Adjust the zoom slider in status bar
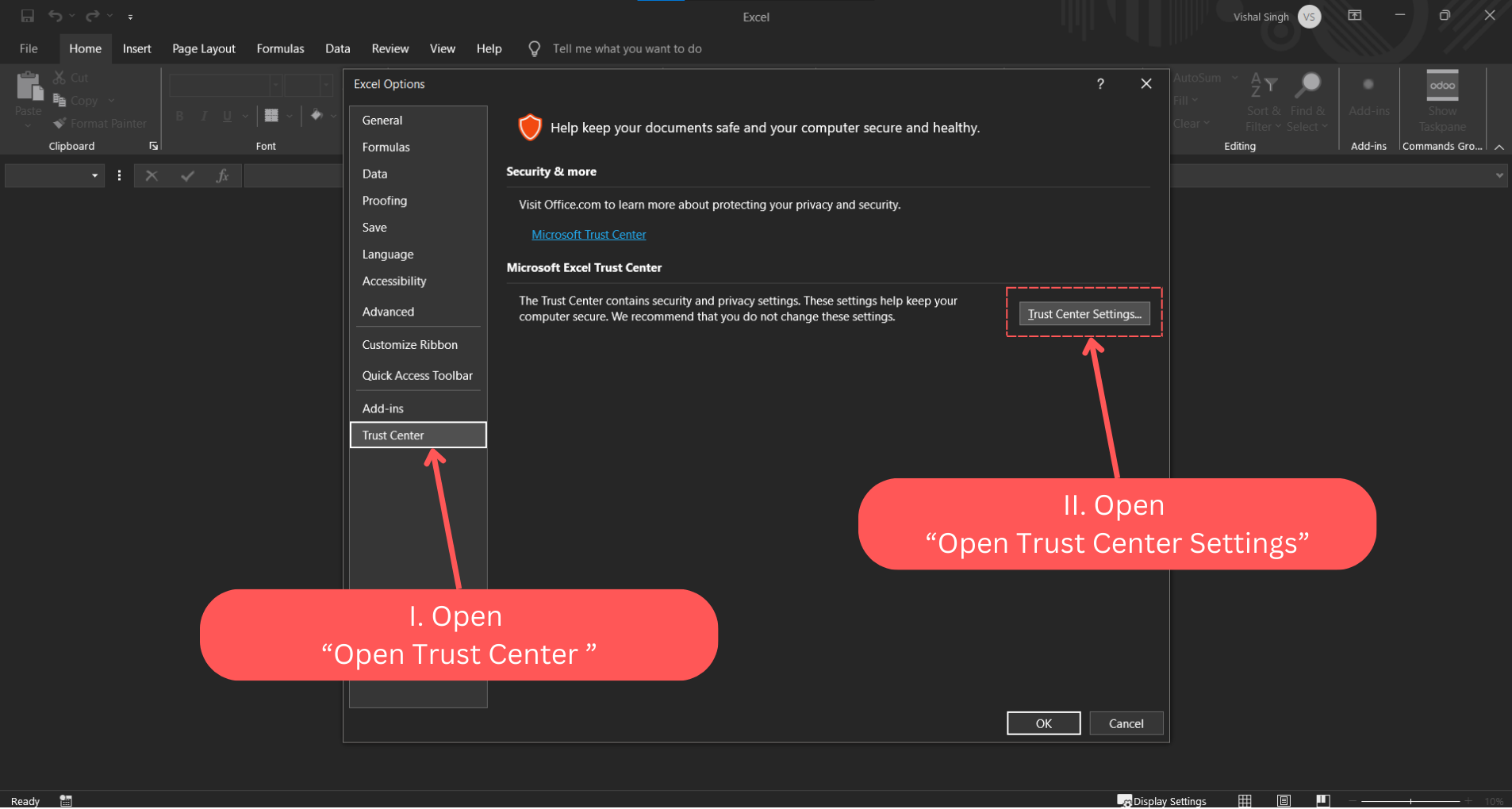This screenshot has height=809, width=1512. tap(1410, 801)
